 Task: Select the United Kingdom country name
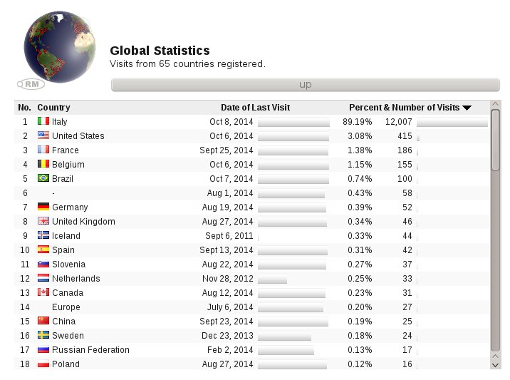point(84,221)
